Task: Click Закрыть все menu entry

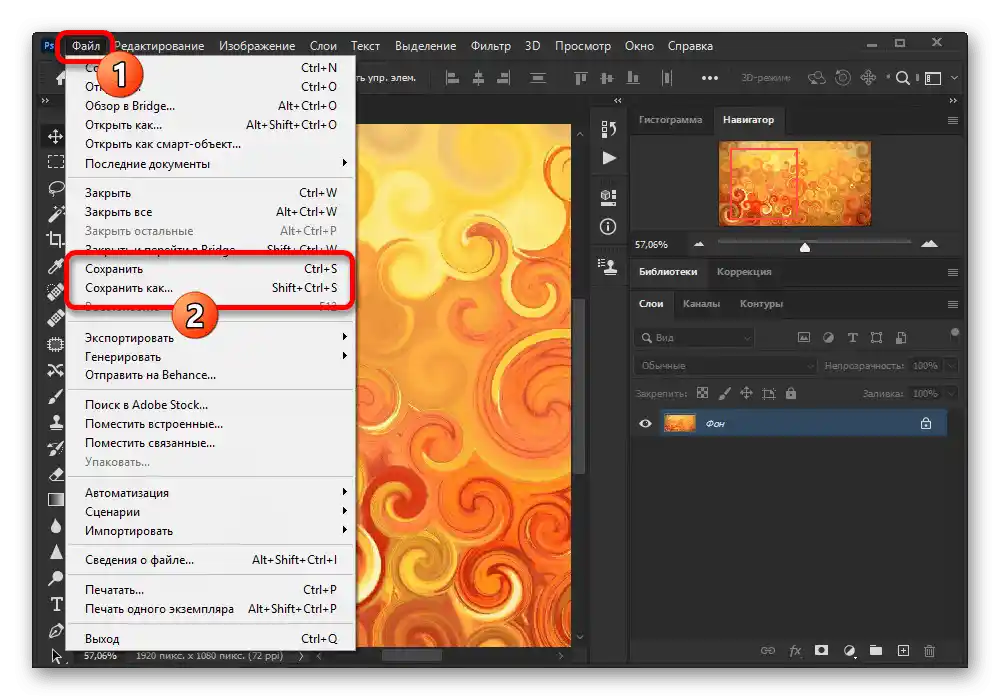Action: (210, 212)
